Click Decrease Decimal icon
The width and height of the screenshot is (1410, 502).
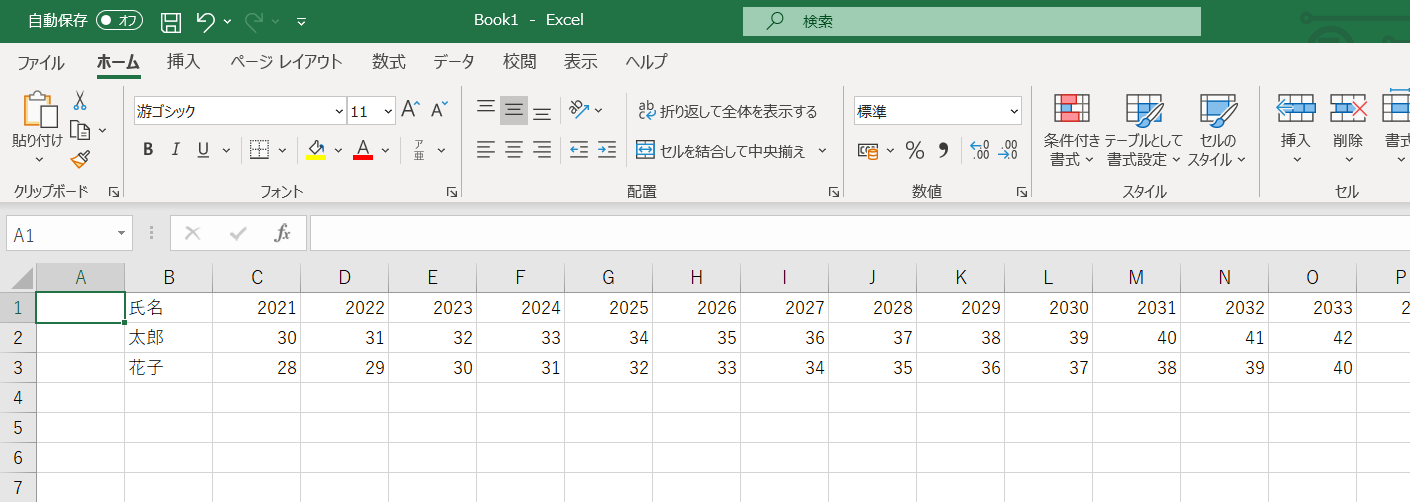pyautogui.click(x=1008, y=151)
